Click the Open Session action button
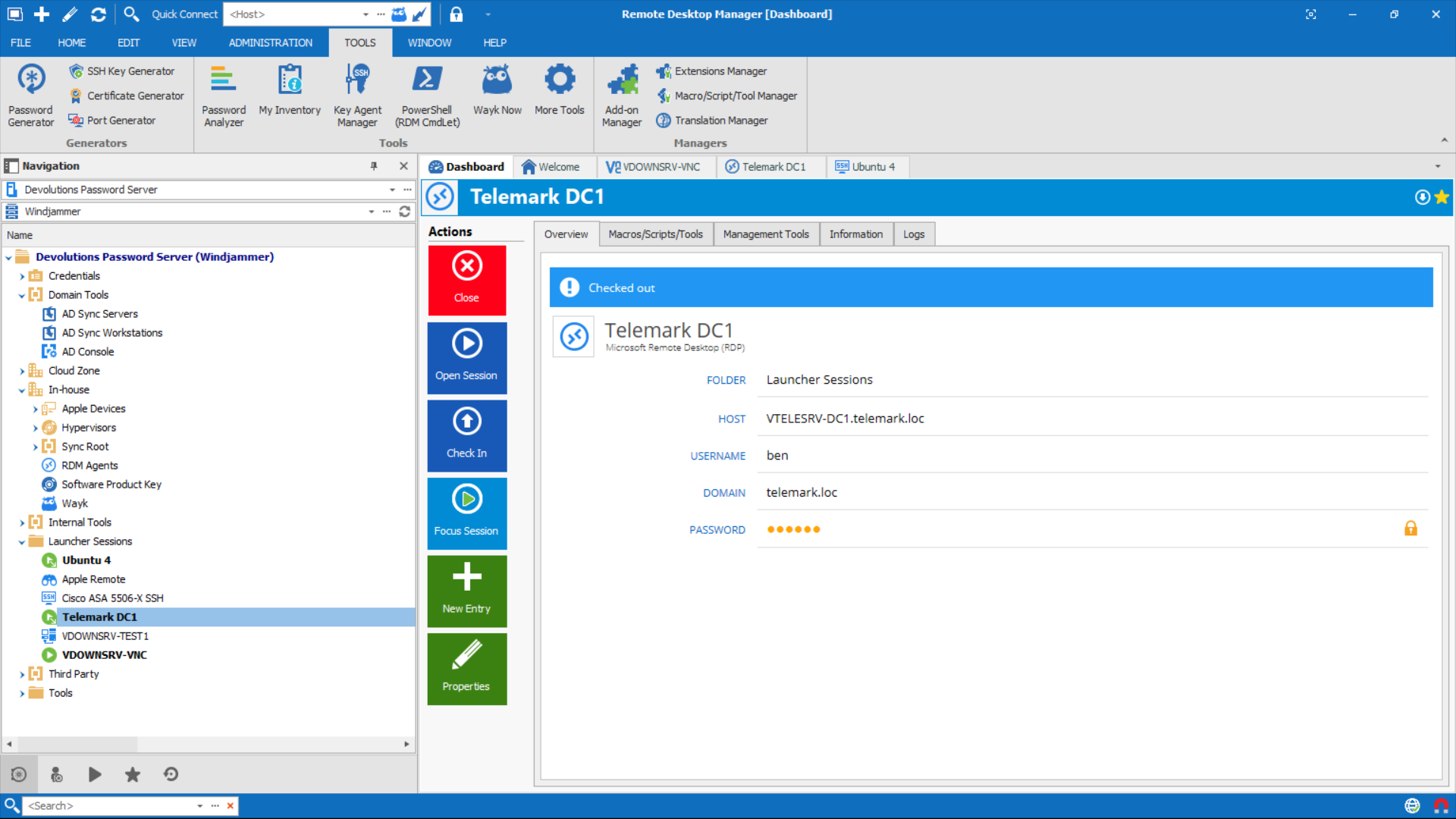The width and height of the screenshot is (1456, 819). pyautogui.click(x=466, y=357)
